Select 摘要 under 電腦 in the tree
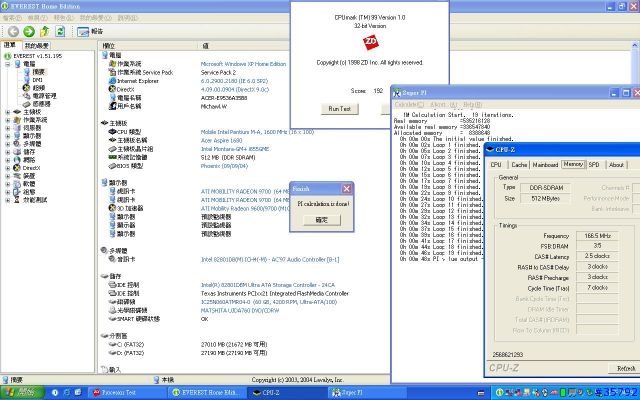This screenshot has height=400, width=640. click(38, 72)
